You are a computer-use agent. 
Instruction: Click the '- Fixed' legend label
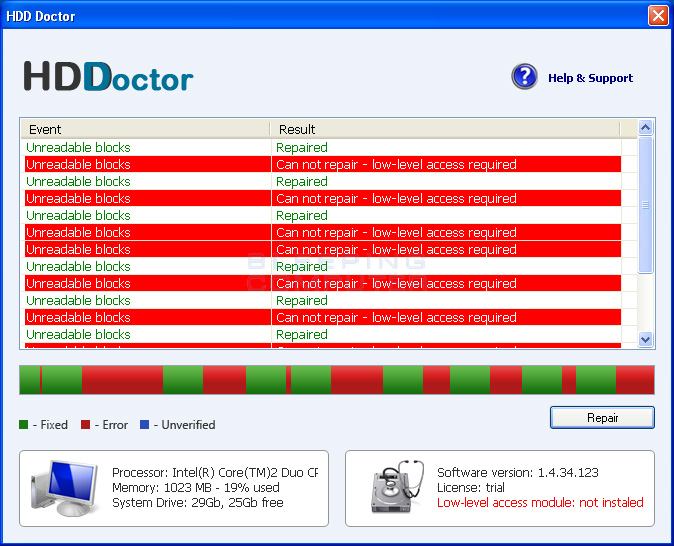[x=50, y=425]
